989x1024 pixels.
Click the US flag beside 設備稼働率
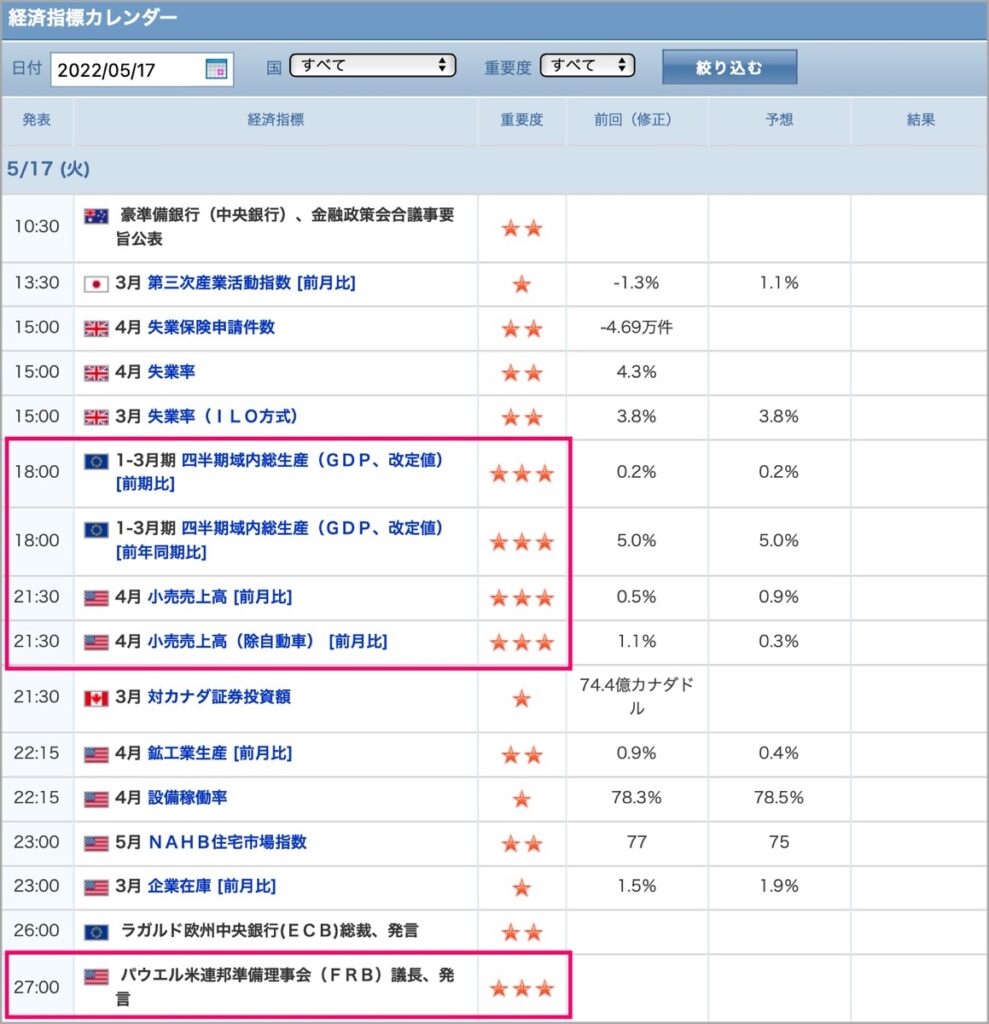(x=96, y=799)
